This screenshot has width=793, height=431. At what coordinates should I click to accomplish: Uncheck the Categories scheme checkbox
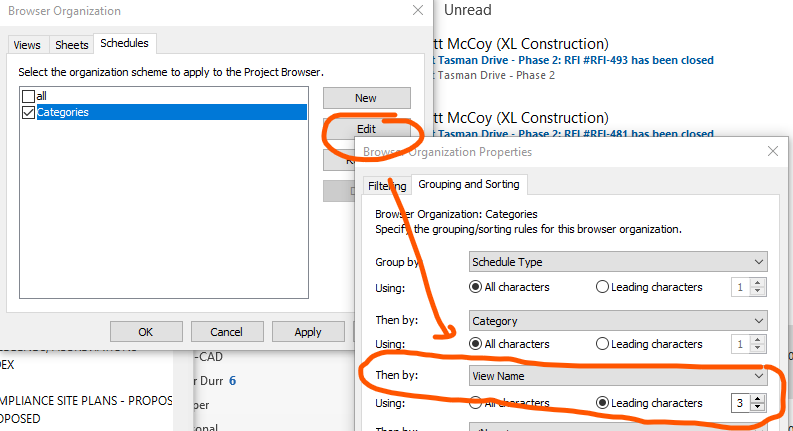click(x=29, y=112)
